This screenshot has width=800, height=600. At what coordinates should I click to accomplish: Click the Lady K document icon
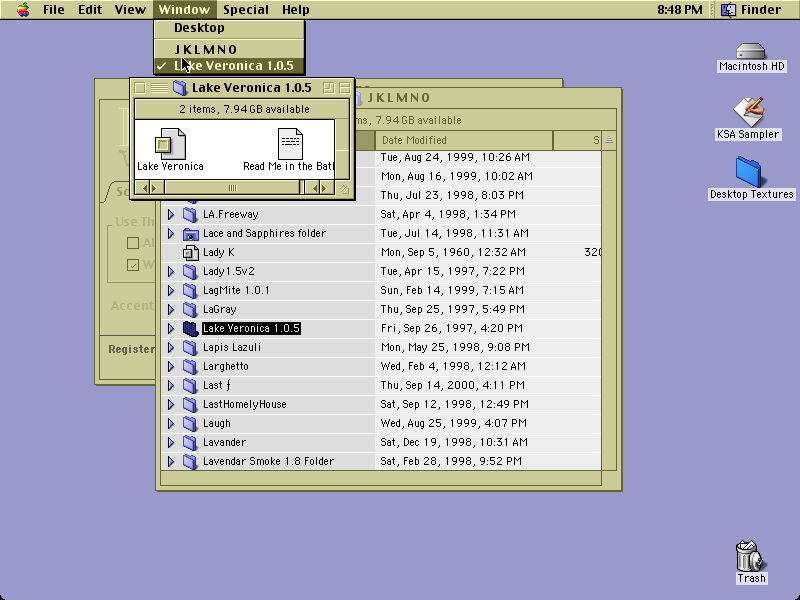click(190, 253)
